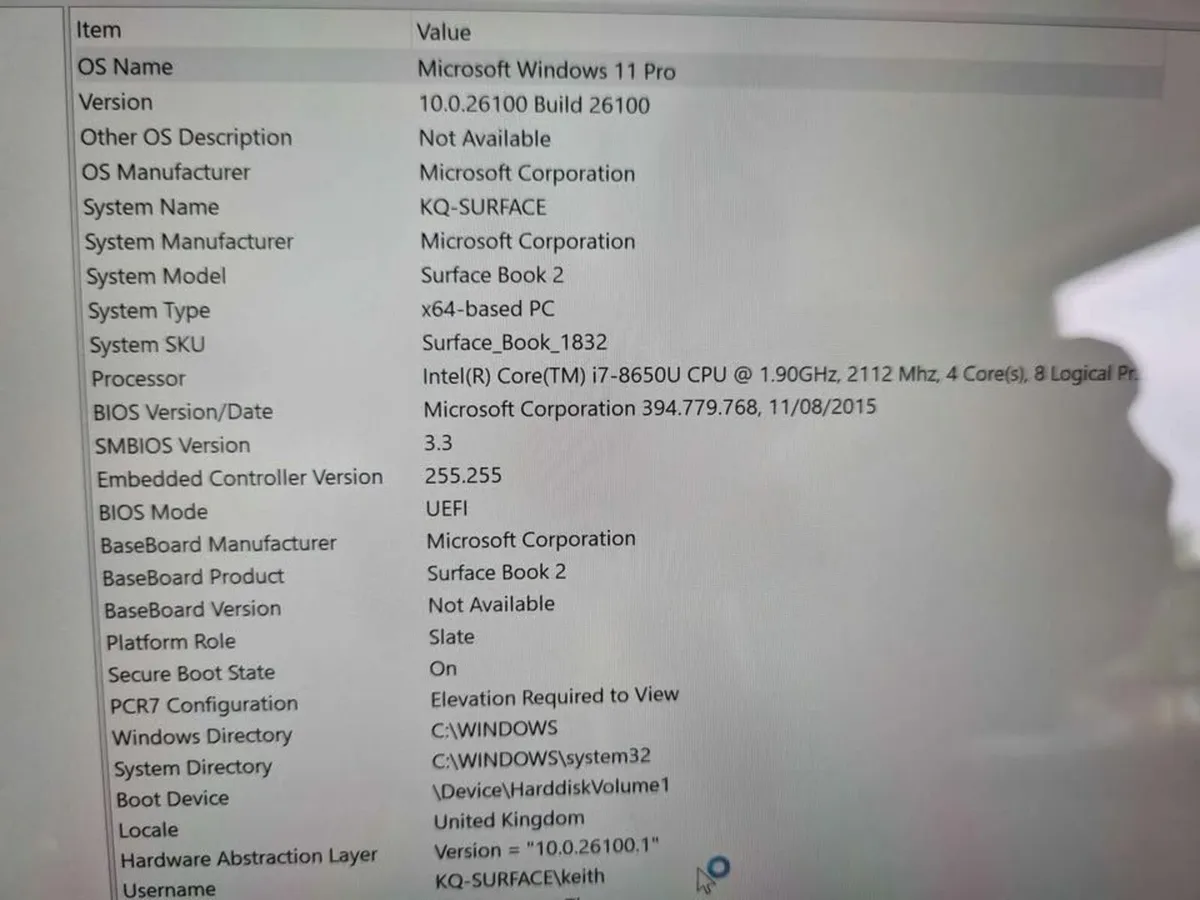Viewport: 1200px width, 900px height.
Task: Select value Surface_Book_1832
Action: 514,343
